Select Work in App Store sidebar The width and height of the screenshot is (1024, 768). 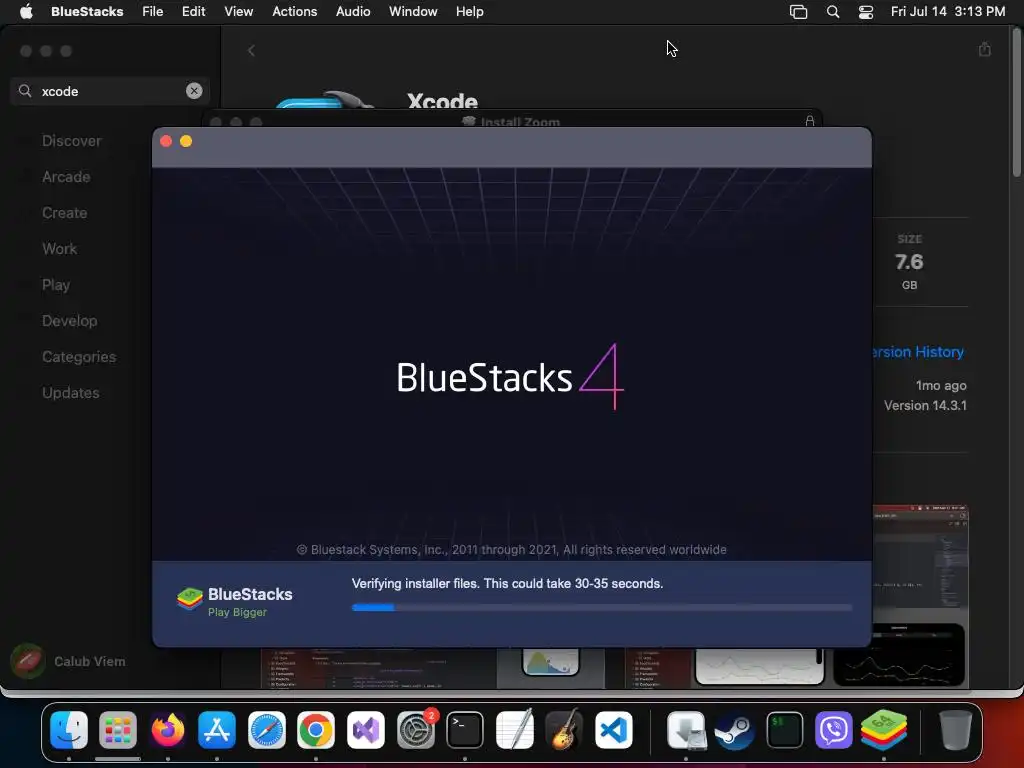tap(59, 248)
